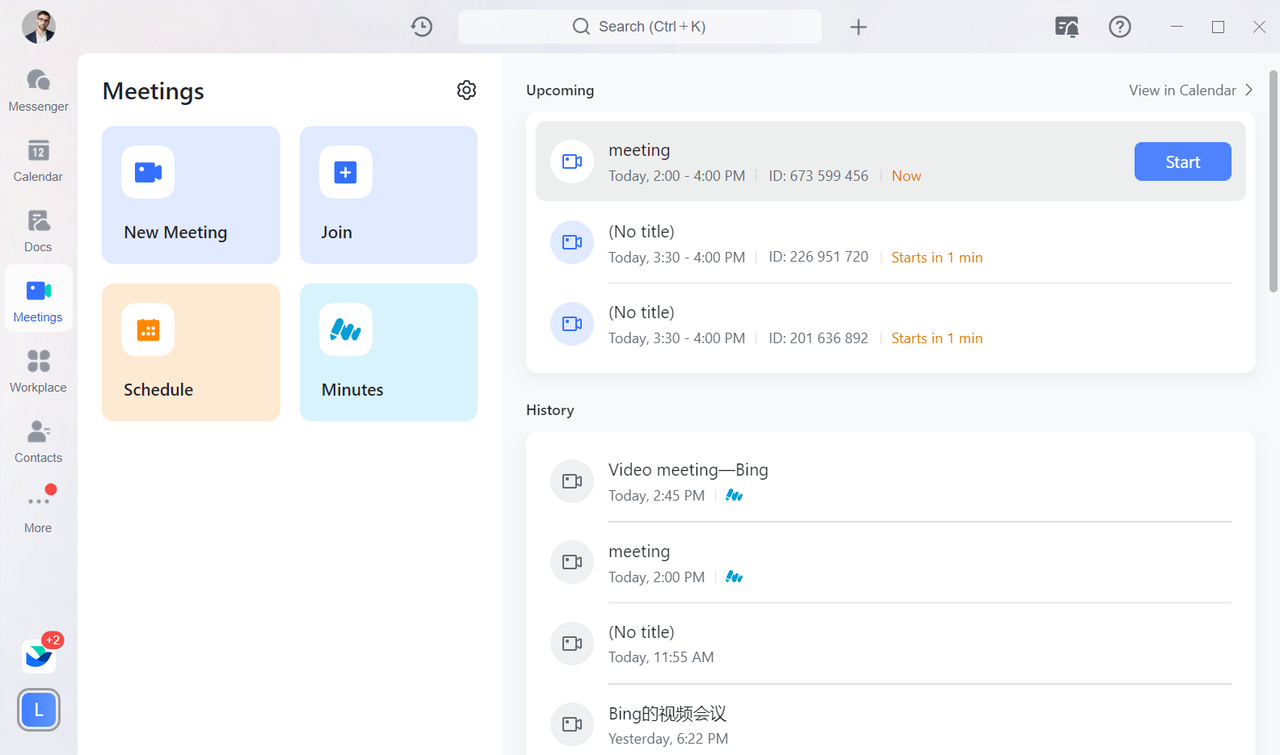Open the notification screen icon in title bar
1280x755 pixels.
point(1067,27)
